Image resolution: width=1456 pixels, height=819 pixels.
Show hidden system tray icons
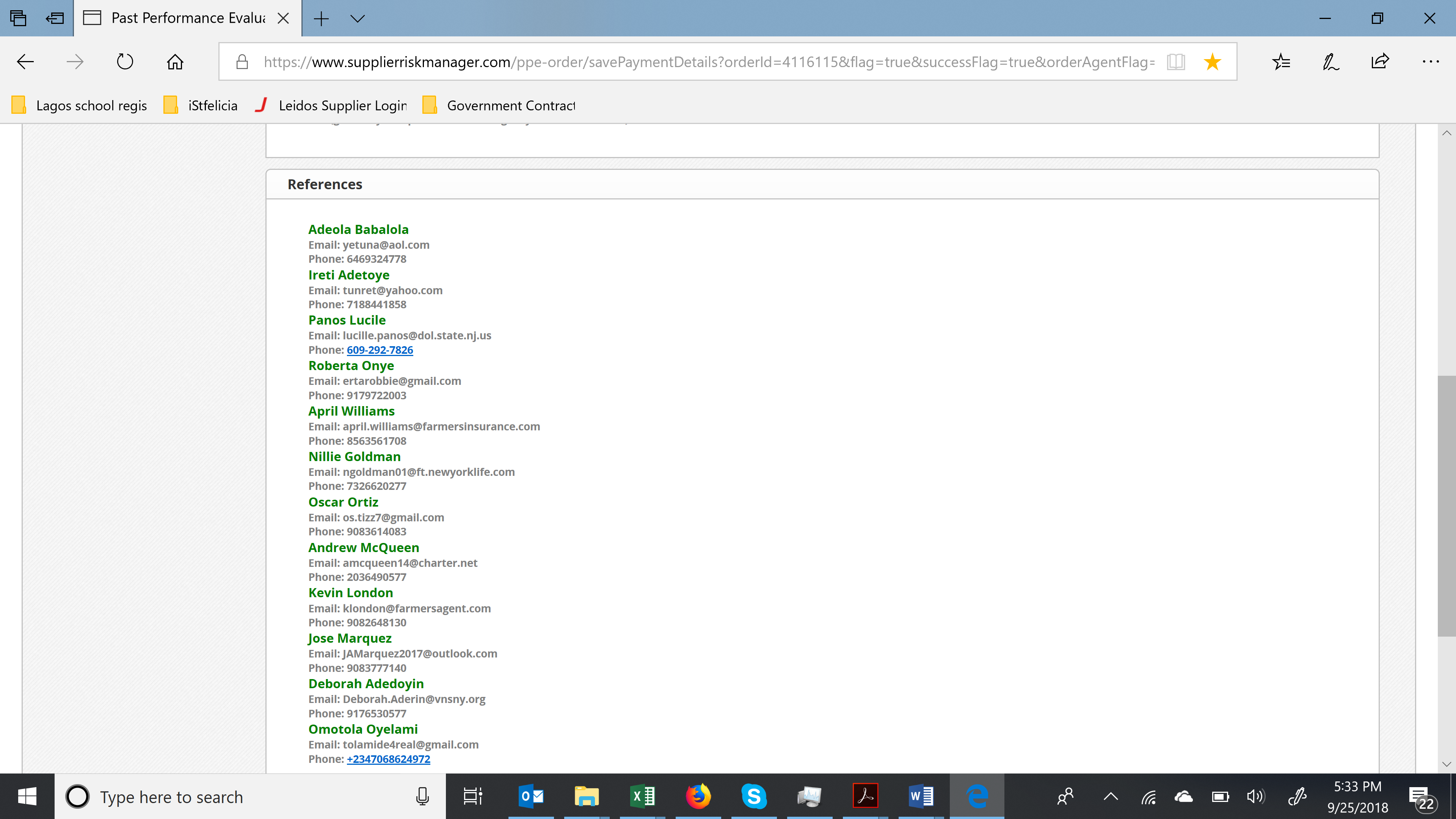(x=1111, y=796)
